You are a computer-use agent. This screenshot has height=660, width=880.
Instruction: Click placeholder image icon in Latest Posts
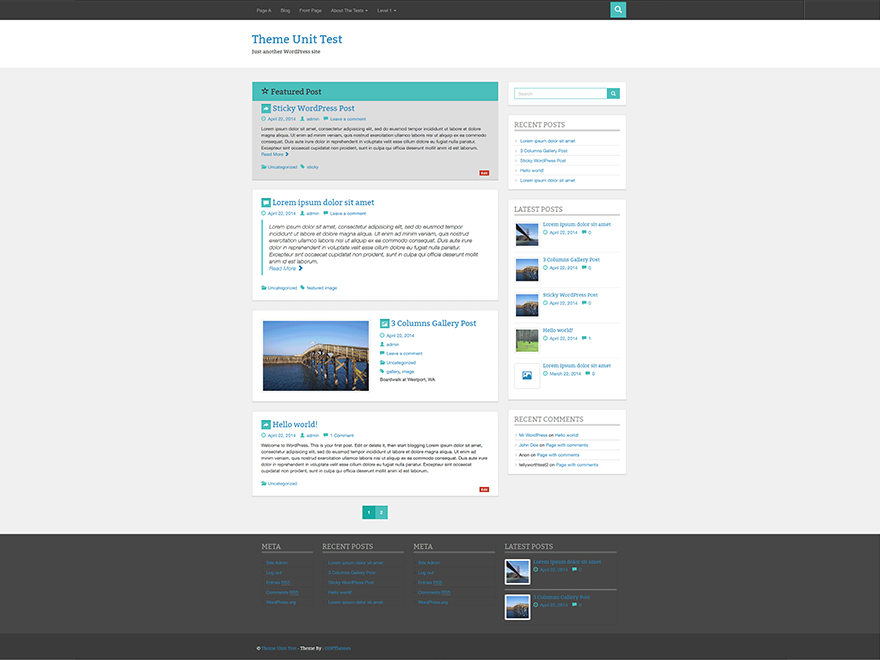527,375
